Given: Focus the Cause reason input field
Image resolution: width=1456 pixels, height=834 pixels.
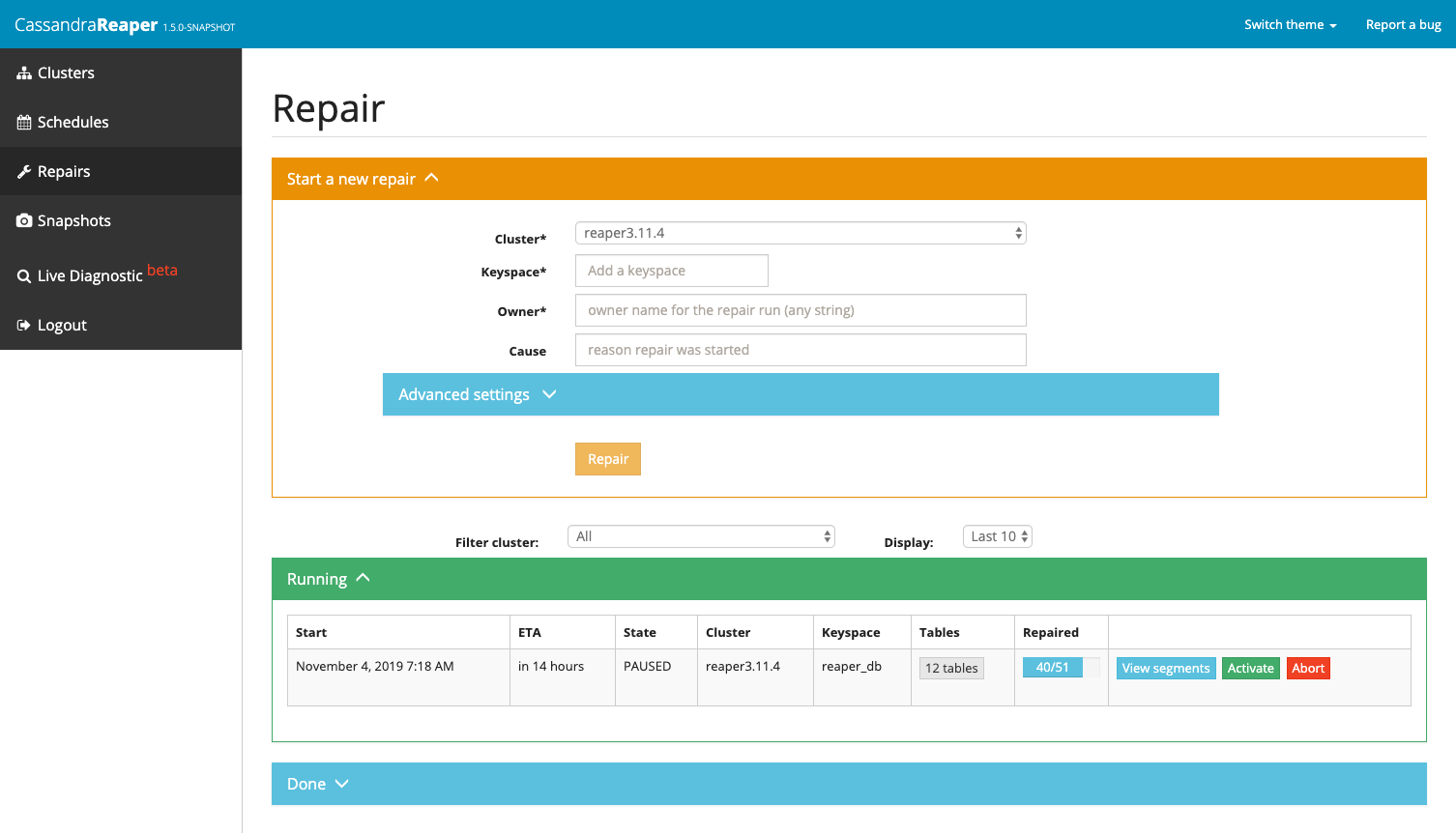Looking at the screenshot, I should 801,350.
